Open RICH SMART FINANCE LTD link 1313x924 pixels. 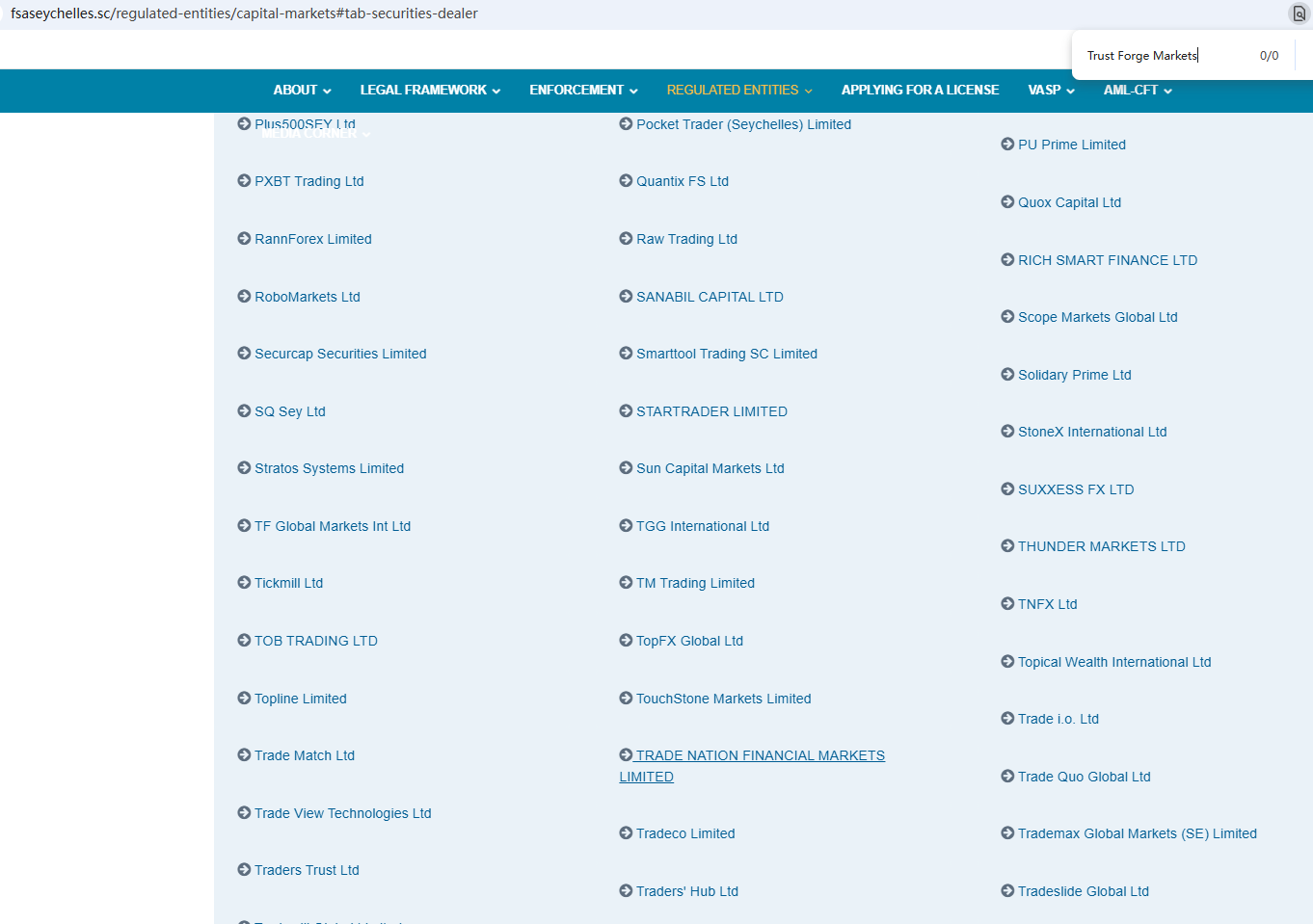coord(1108,260)
